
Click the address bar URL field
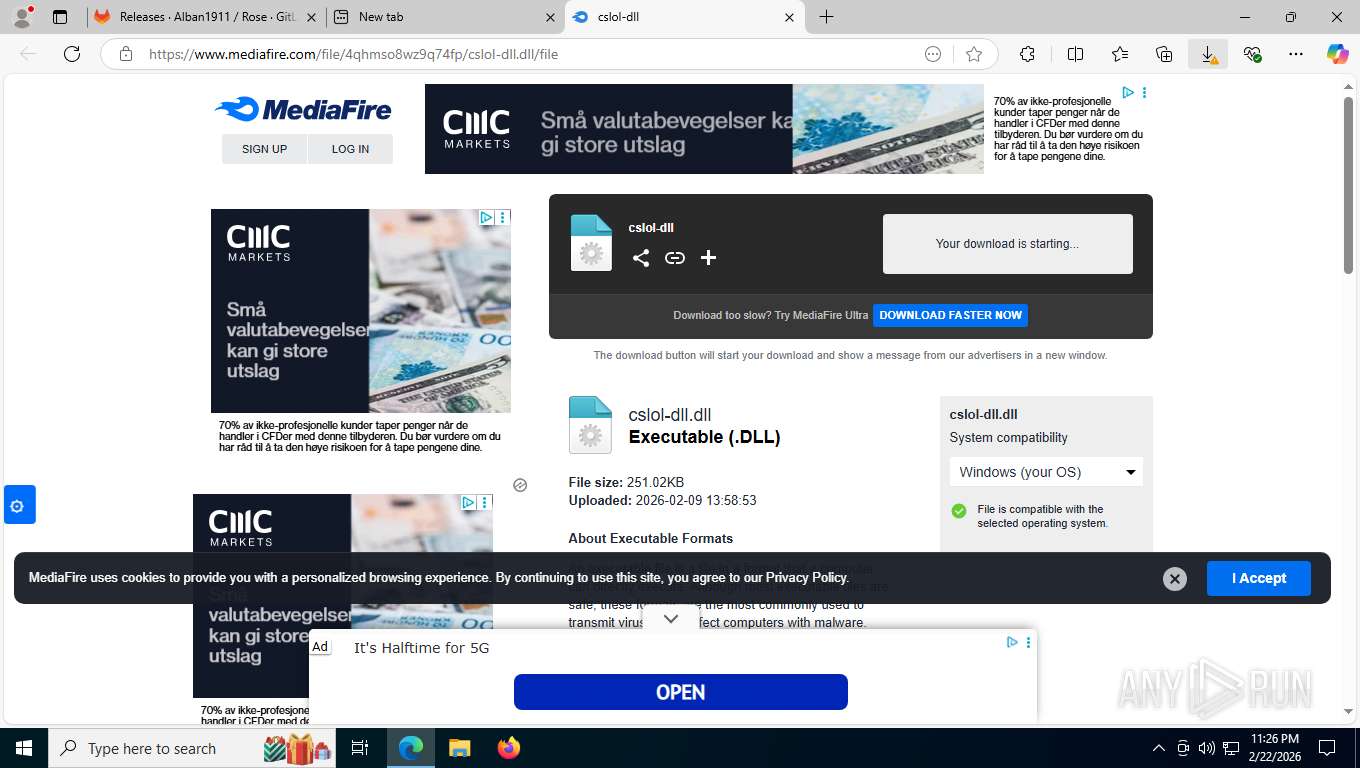(530, 54)
